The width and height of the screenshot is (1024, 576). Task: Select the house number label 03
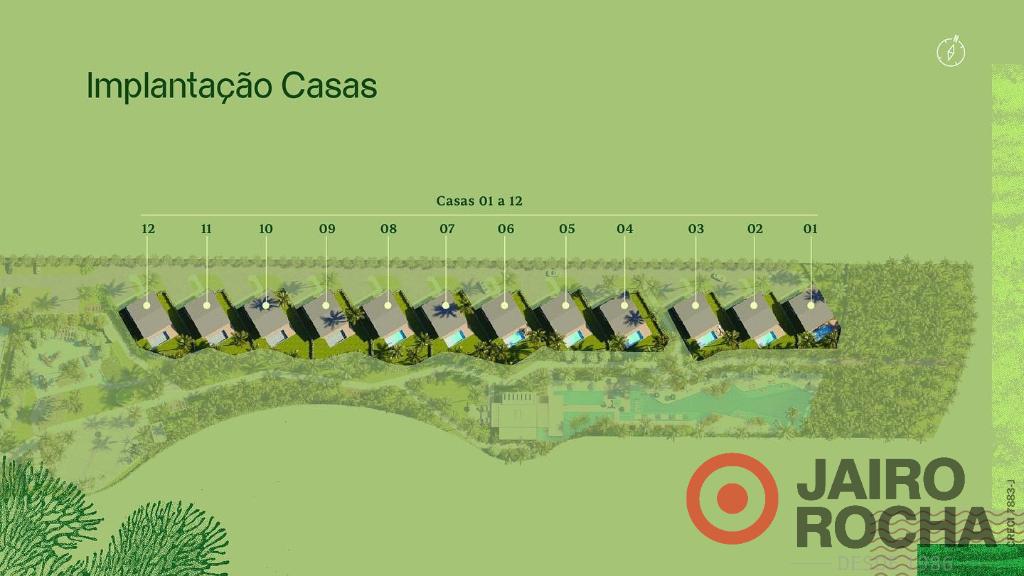tap(696, 229)
